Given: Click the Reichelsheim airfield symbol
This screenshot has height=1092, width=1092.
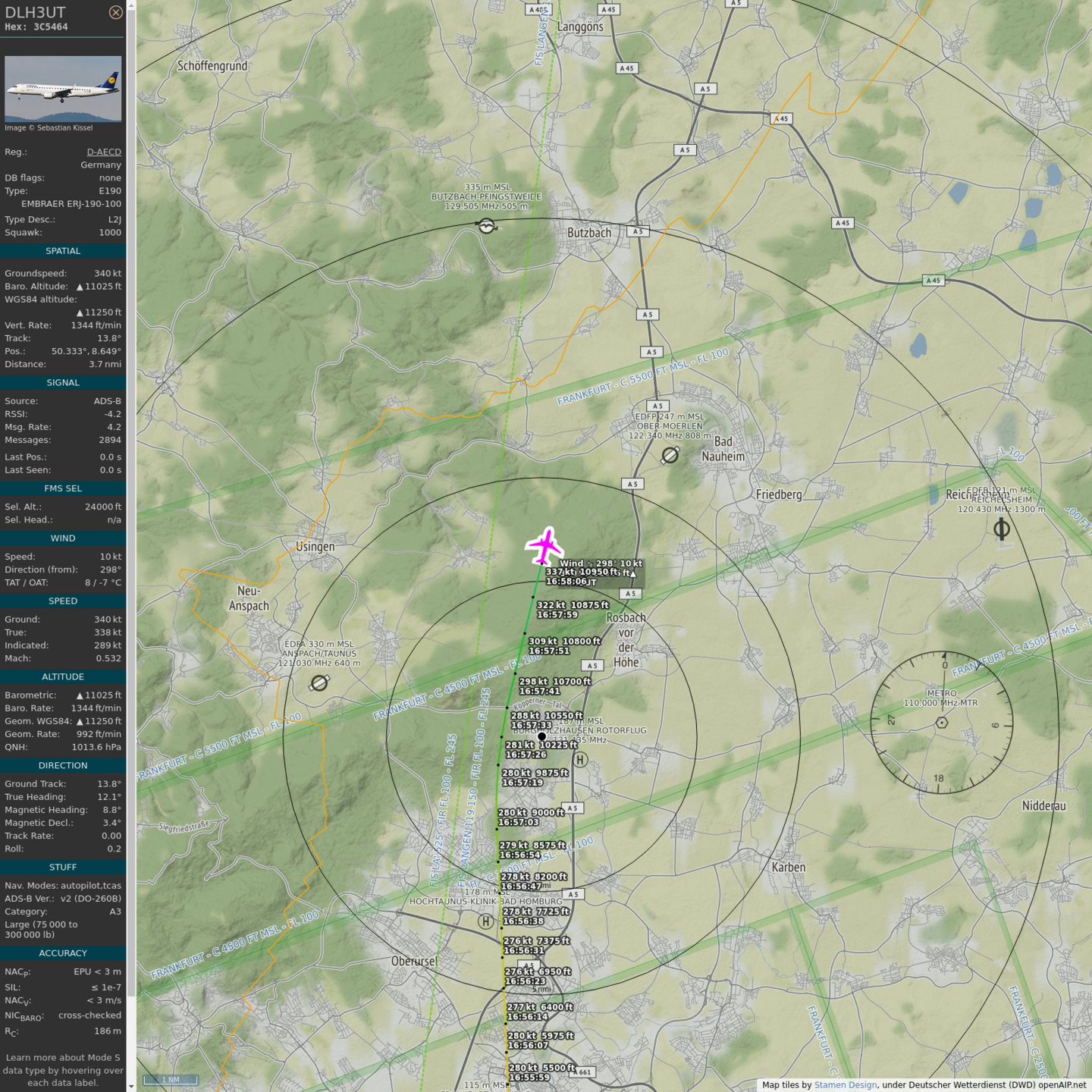Looking at the screenshot, I should (1001, 529).
